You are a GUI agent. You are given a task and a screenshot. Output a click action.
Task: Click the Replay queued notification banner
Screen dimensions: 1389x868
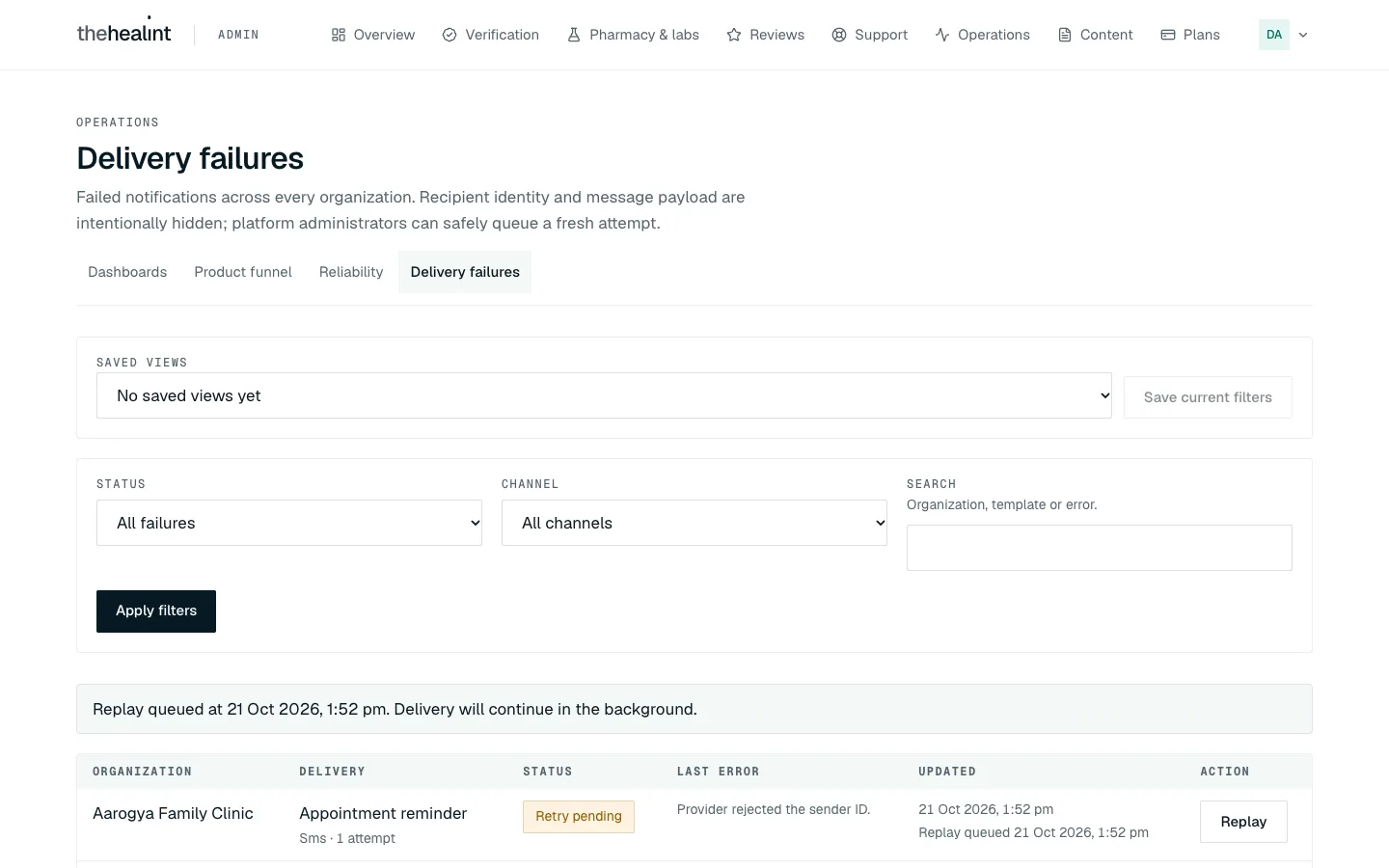point(694,709)
